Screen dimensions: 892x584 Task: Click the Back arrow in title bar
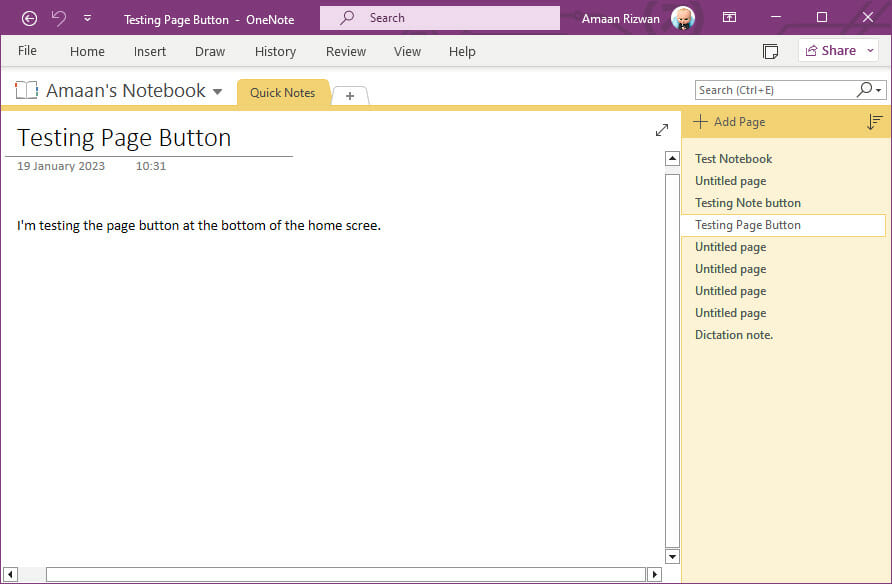point(29,19)
